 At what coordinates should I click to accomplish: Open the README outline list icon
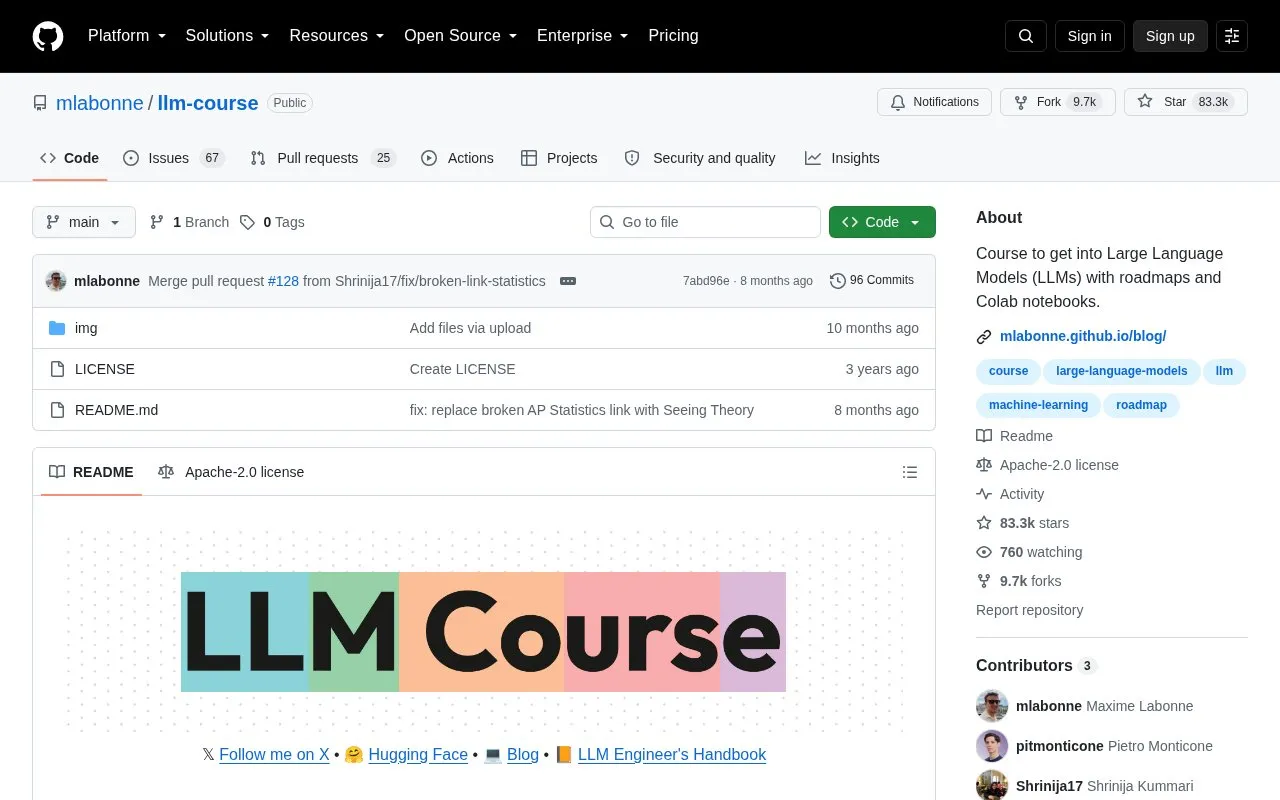(910, 472)
